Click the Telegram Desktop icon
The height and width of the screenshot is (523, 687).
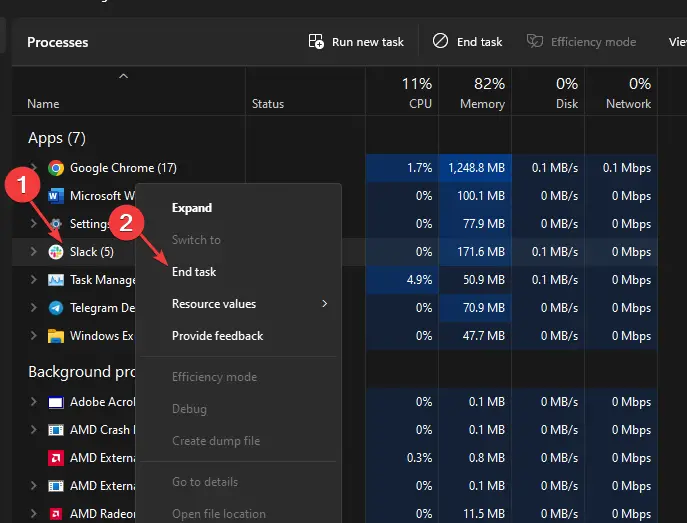[56, 308]
